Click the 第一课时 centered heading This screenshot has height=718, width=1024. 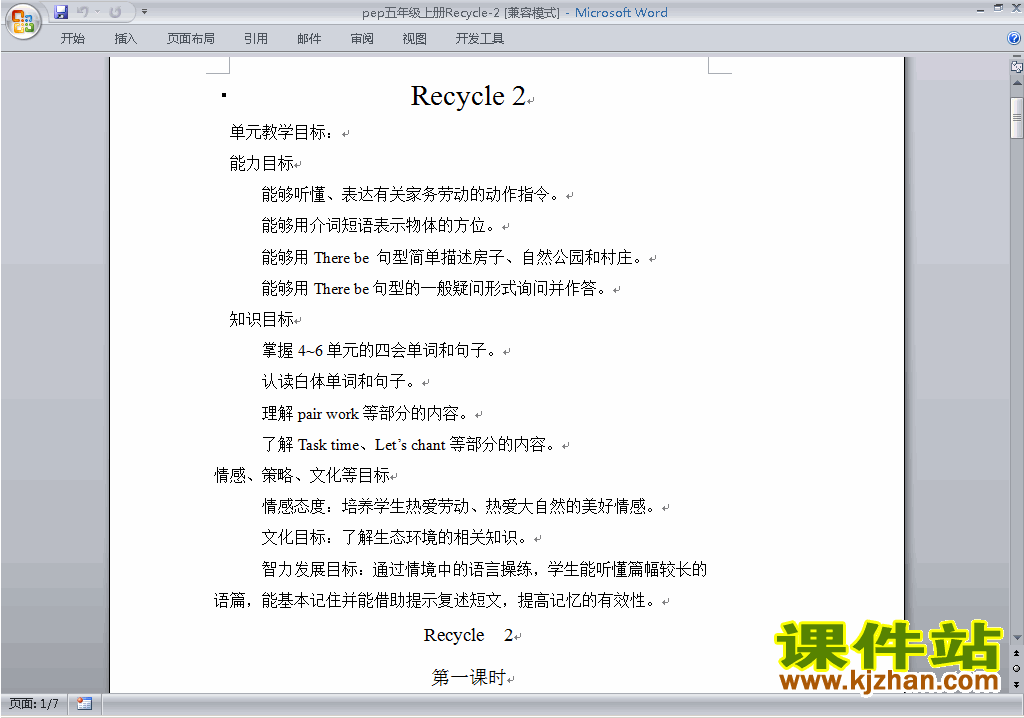pyautogui.click(x=468, y=677)
